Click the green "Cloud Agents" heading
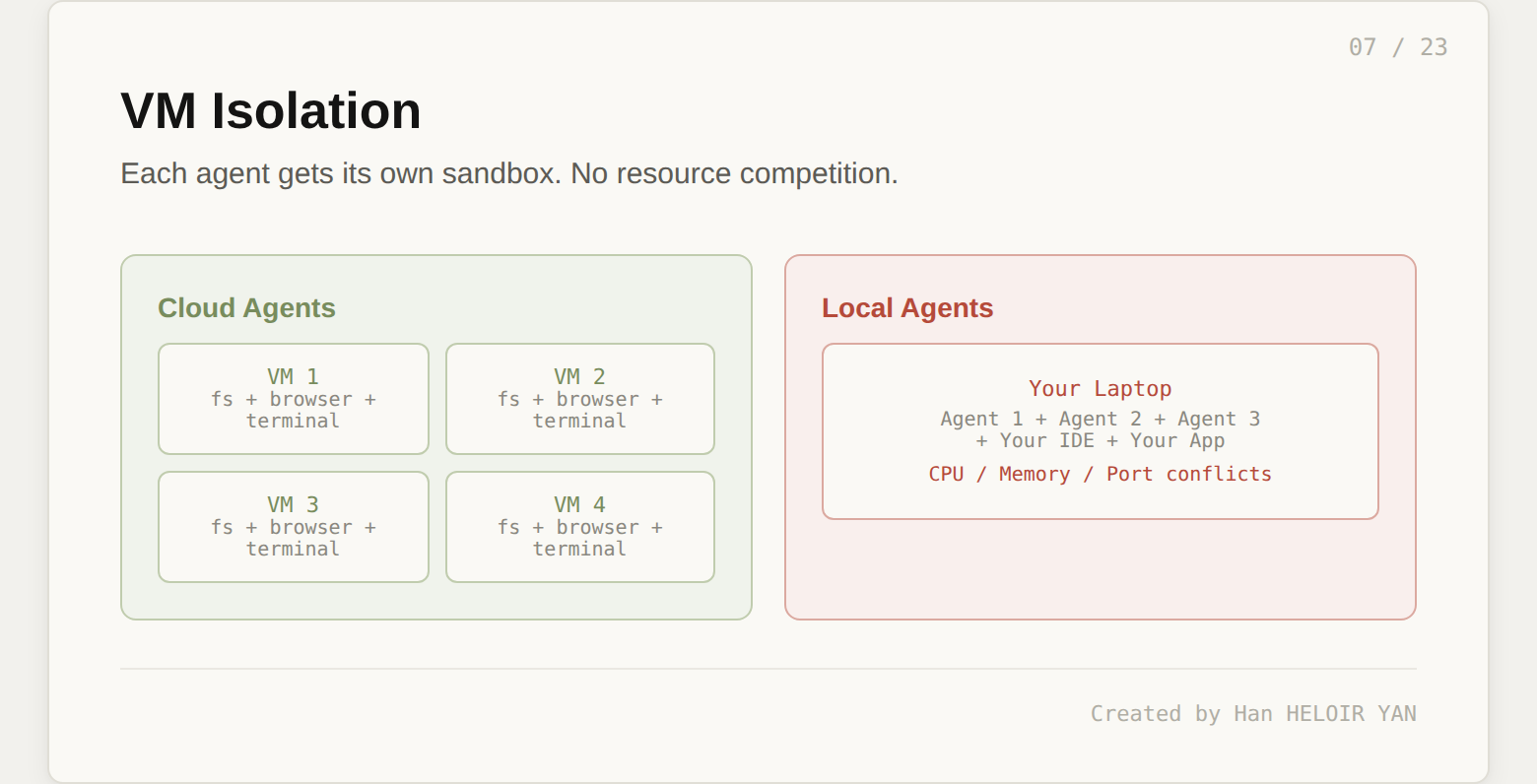 pos(246,308)
